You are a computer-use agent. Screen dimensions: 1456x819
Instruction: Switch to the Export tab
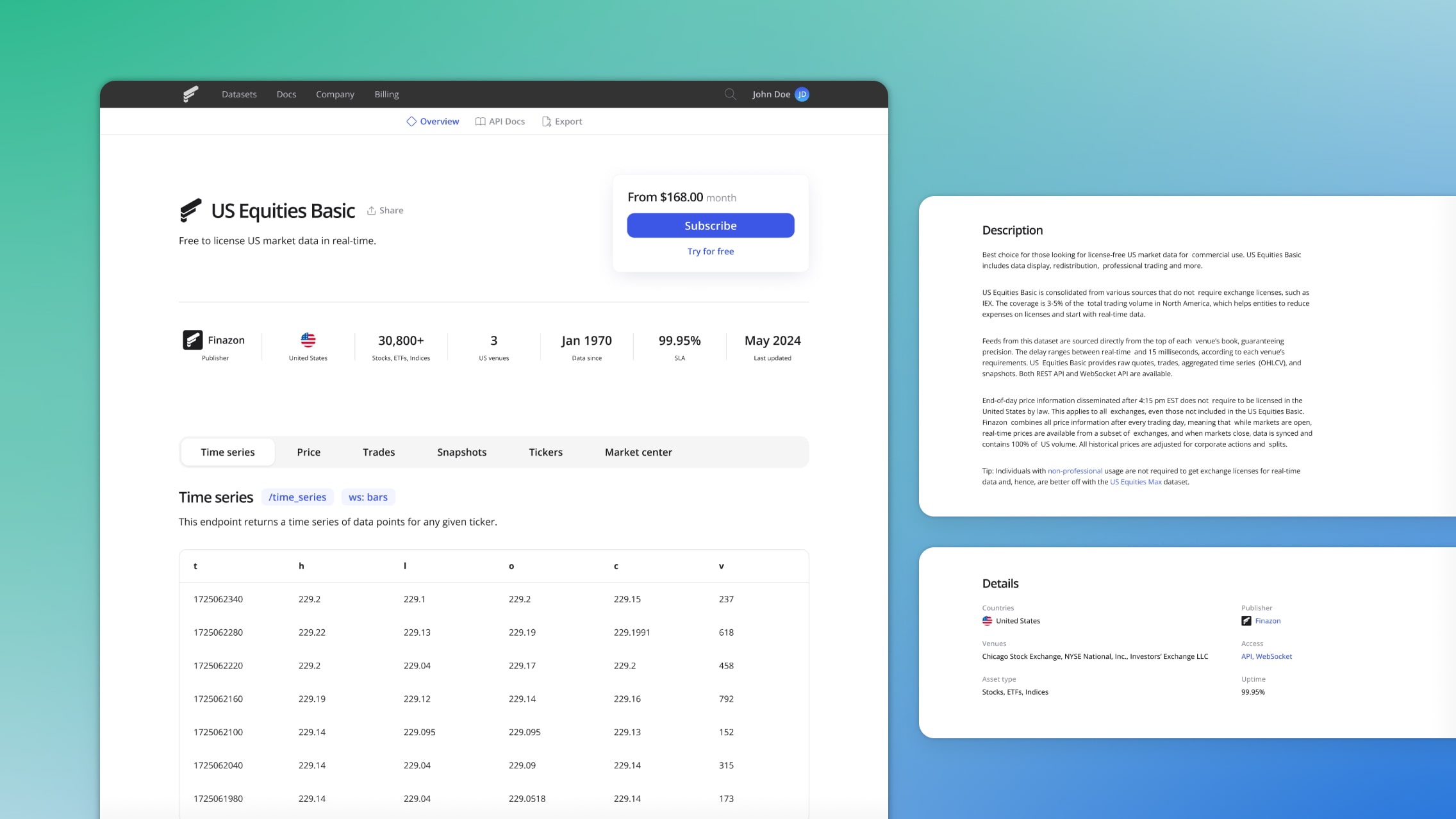coord(562,121)
